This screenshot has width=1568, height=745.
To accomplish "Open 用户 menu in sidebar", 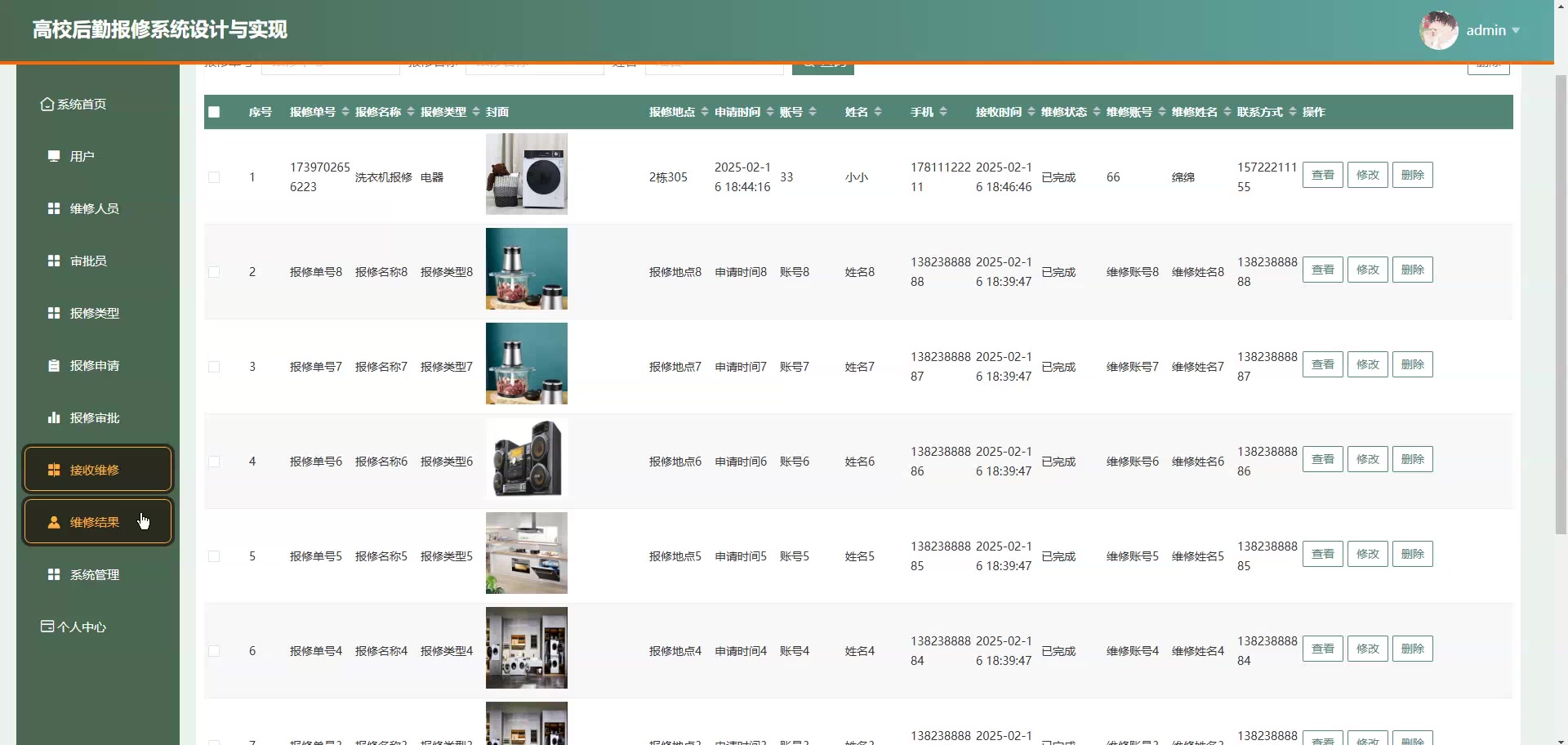I will click(x=98, y=156).
